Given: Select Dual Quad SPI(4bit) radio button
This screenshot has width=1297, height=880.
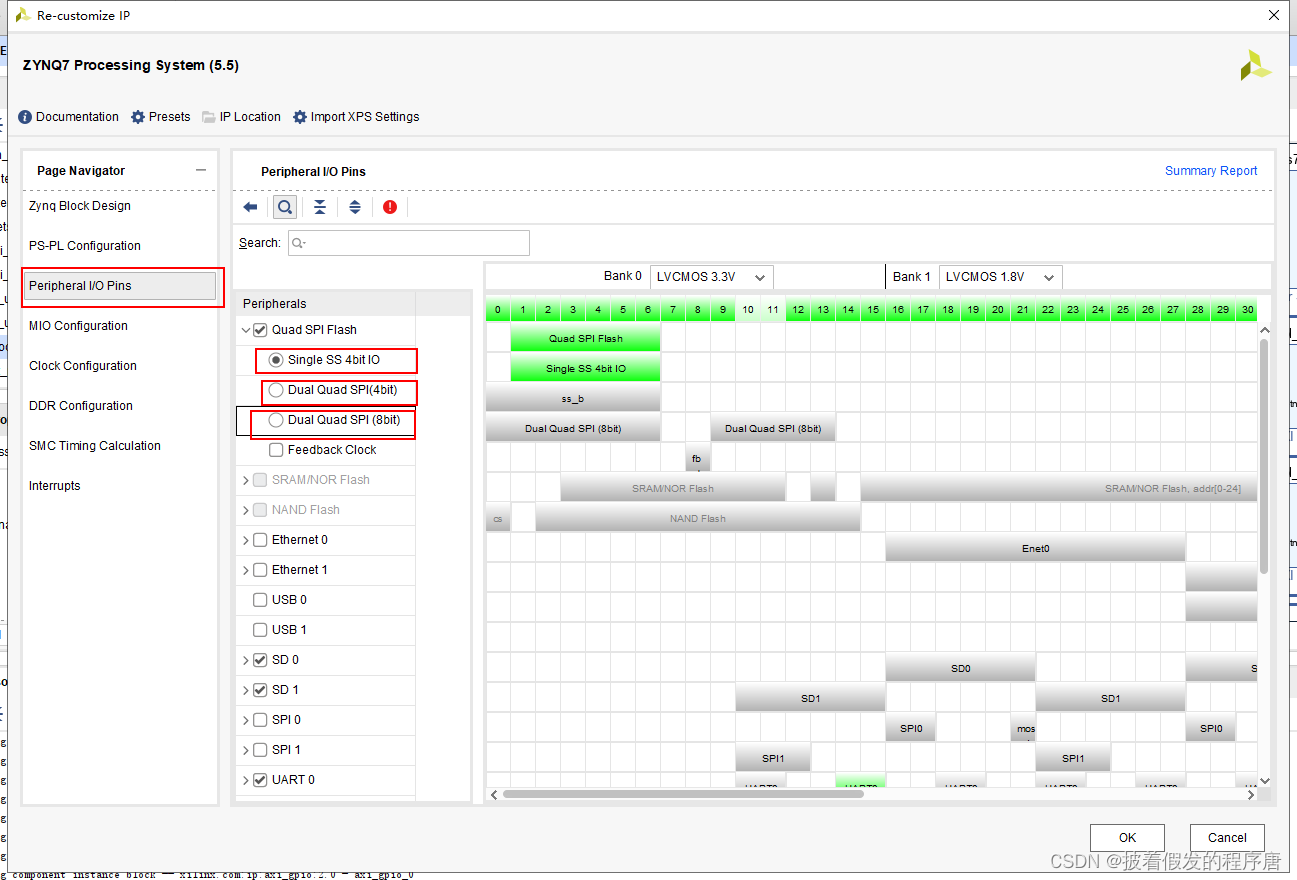Looking at the screenshot, I should coord(276,390).
